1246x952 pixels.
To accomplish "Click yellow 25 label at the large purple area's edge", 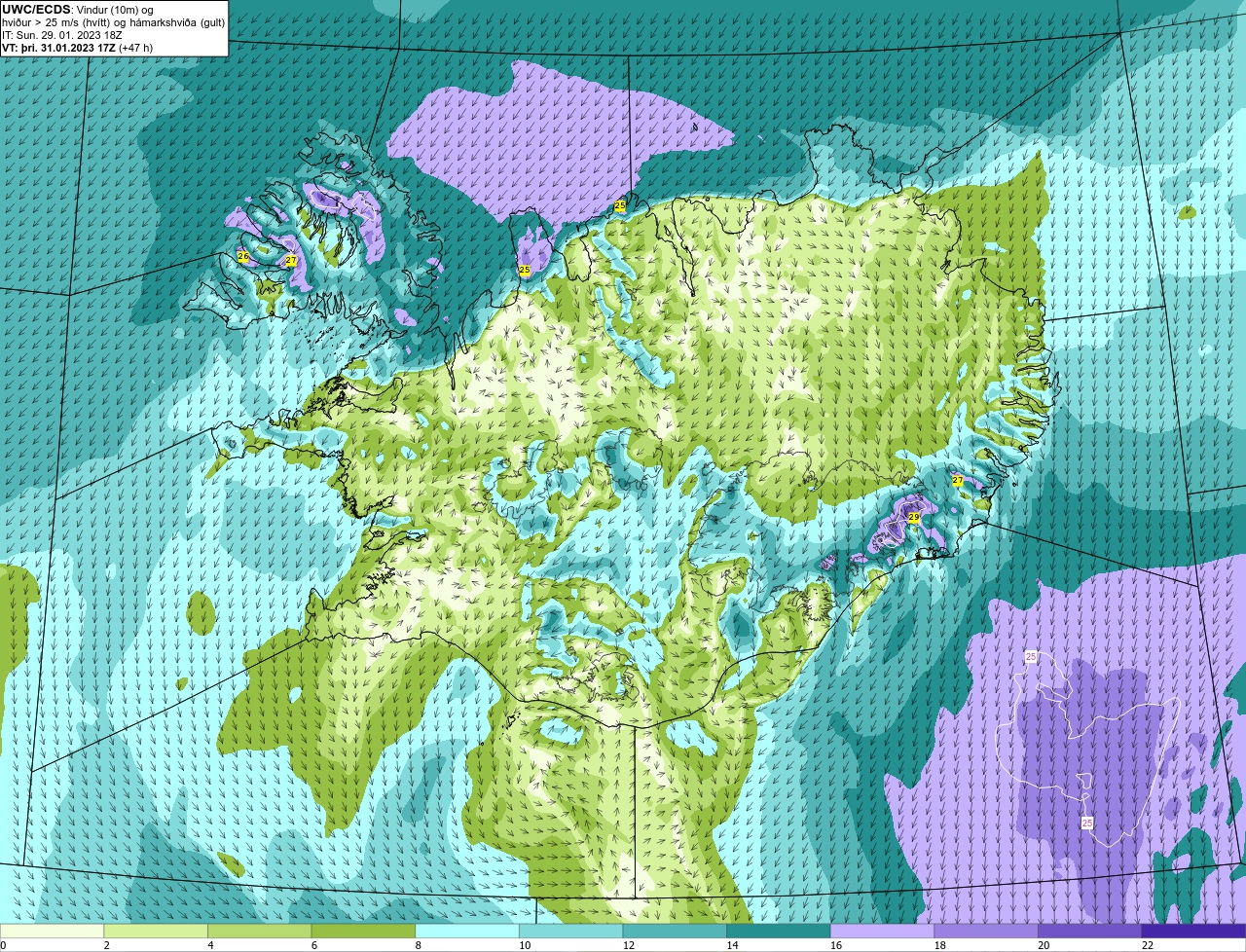I will 620,206.
